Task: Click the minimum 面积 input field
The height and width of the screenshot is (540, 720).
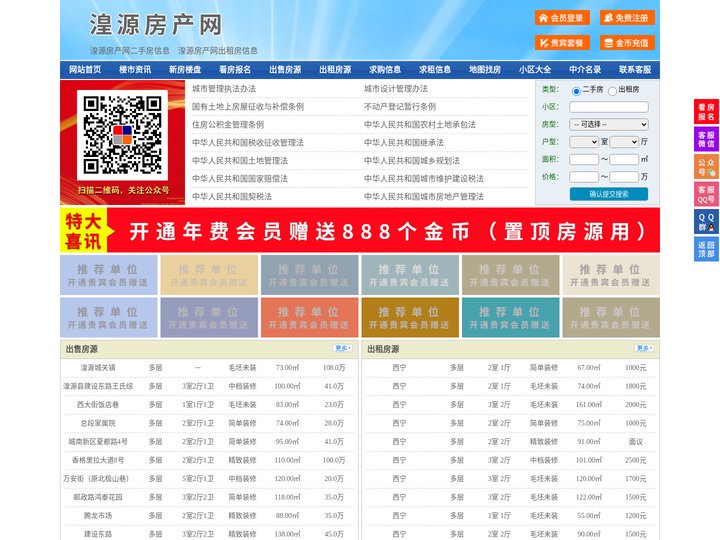Action: [x=584, y=159]
